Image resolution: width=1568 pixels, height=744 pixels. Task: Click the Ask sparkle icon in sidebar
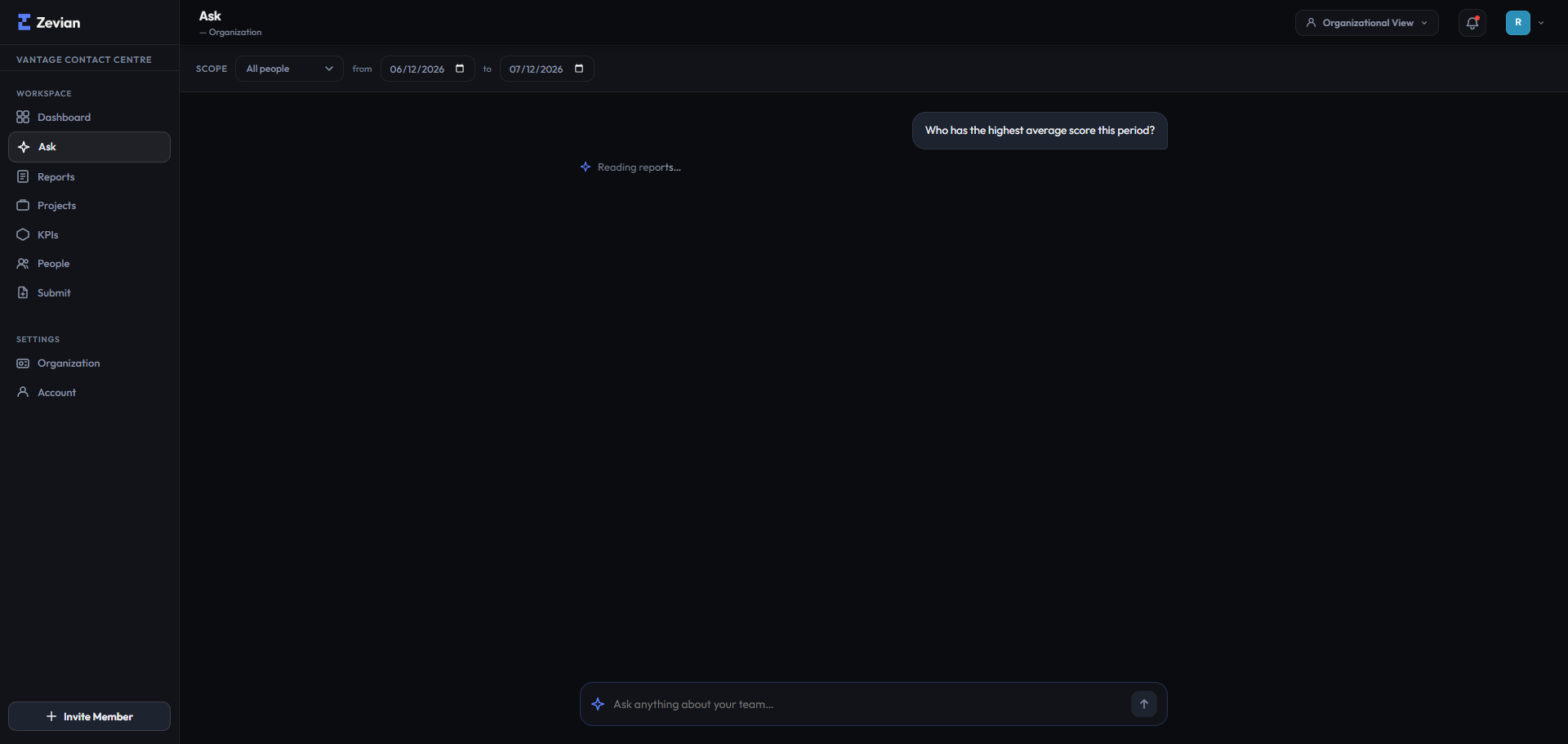pyautogui.click(x=24, y=147)
